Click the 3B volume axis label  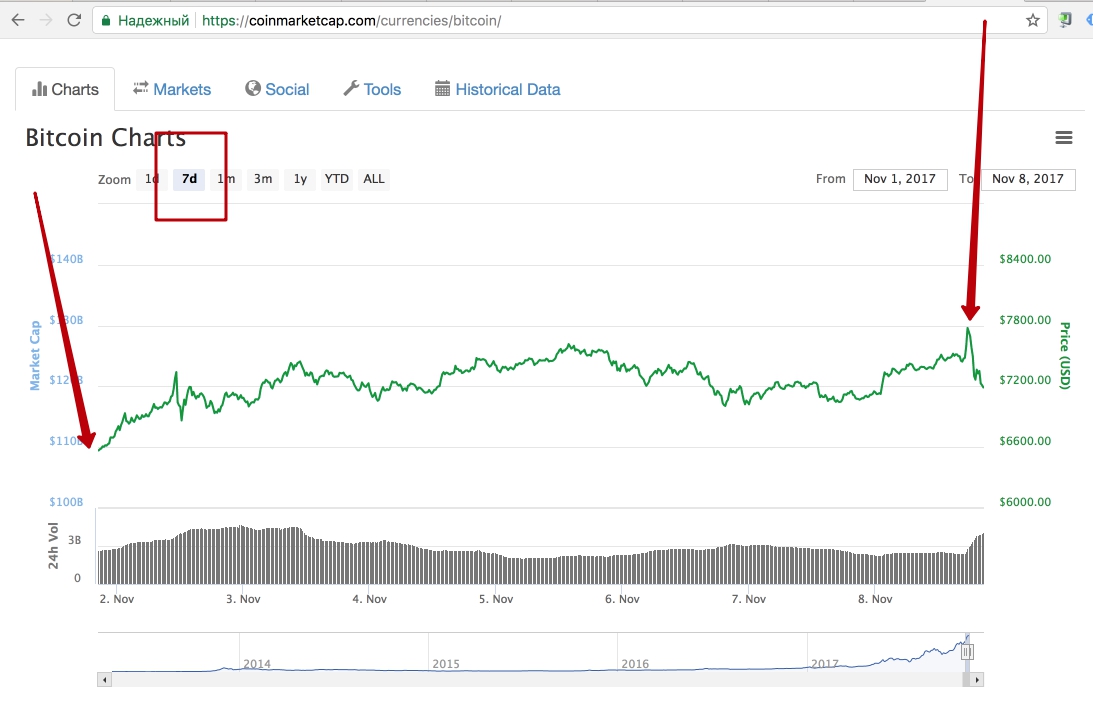pos(75,540)
